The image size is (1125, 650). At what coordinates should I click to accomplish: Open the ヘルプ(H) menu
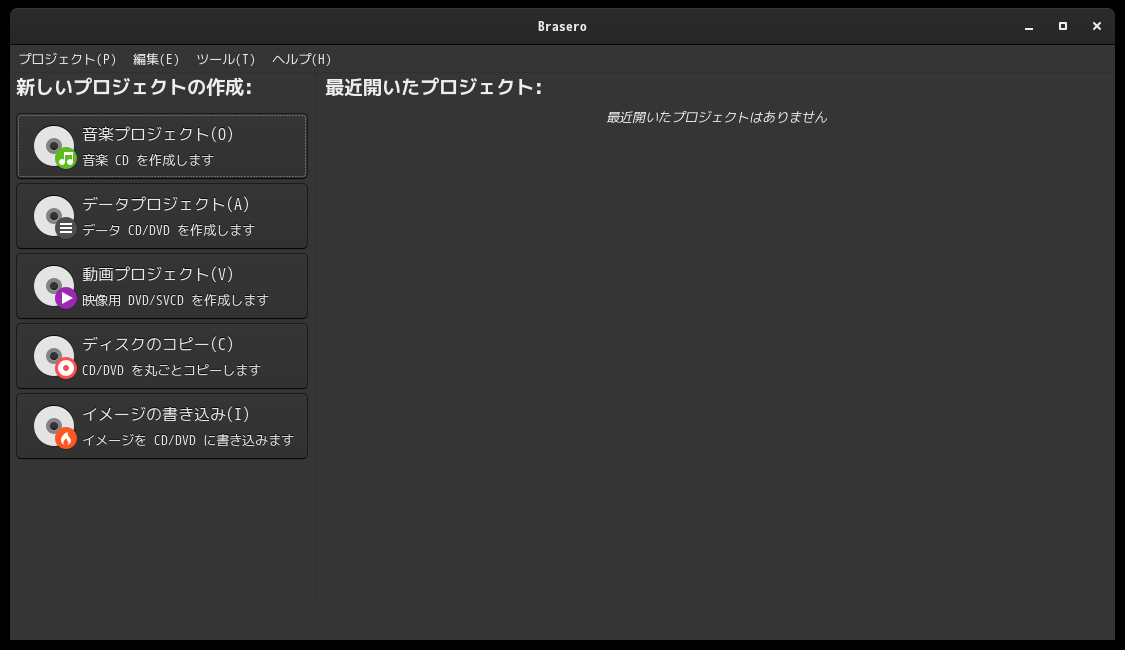click(x=301, y=59)
